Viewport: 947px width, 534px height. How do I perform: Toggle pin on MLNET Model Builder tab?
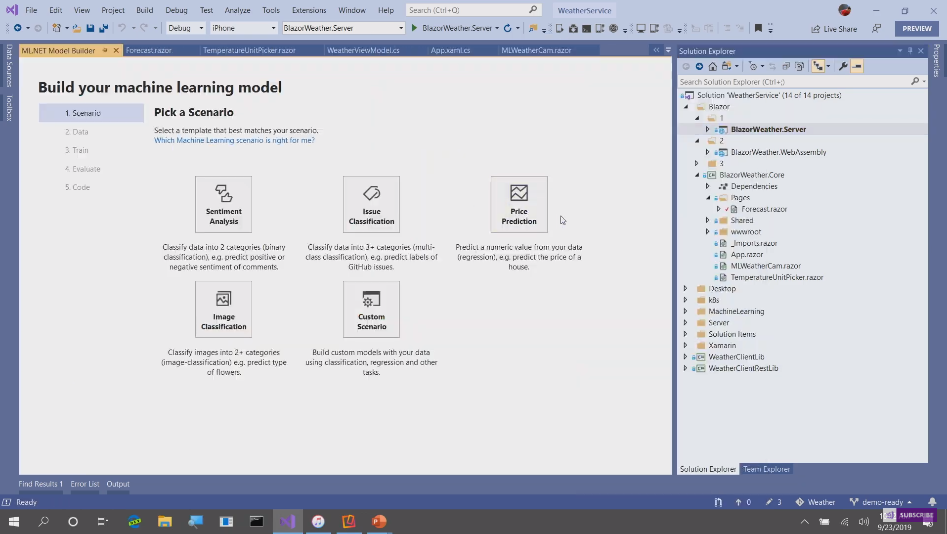[105, 50]
